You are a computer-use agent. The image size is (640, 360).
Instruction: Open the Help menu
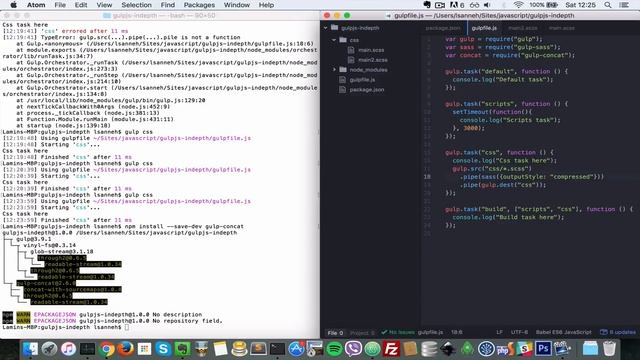tap(266, 5)
